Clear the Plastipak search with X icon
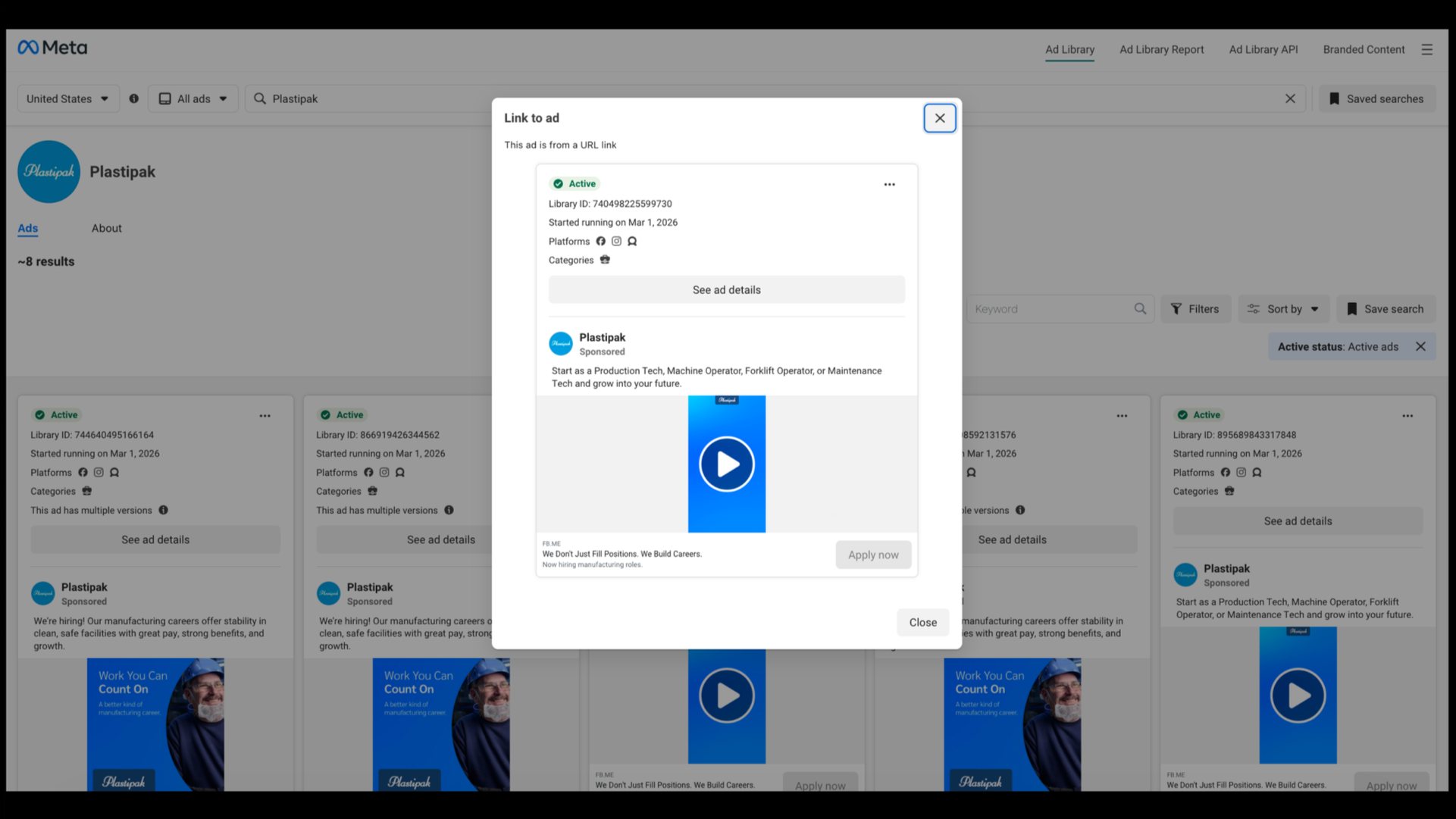The width and height of the screenshot is (1456, 819). [1290, 98]
